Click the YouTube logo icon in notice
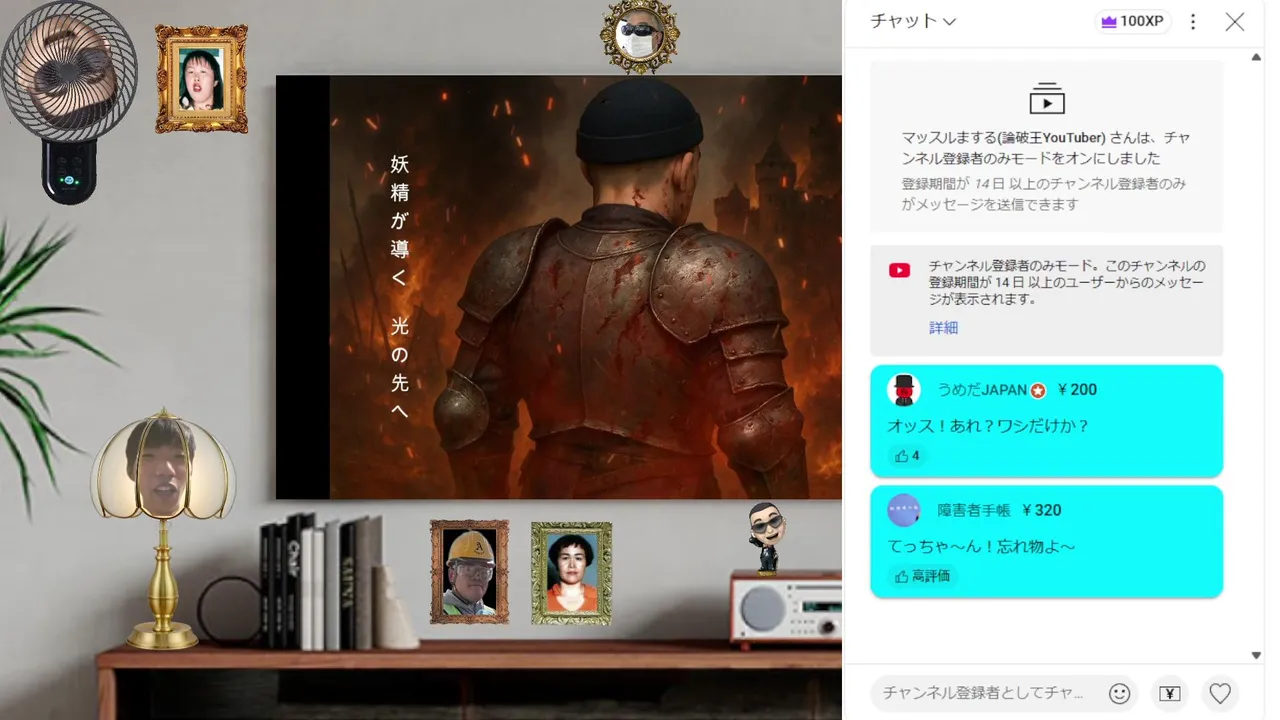 pos(900,270)
